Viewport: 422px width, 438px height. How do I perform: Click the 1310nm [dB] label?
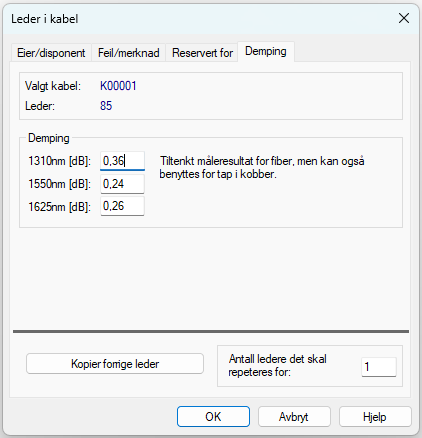[x=59, y=161]
